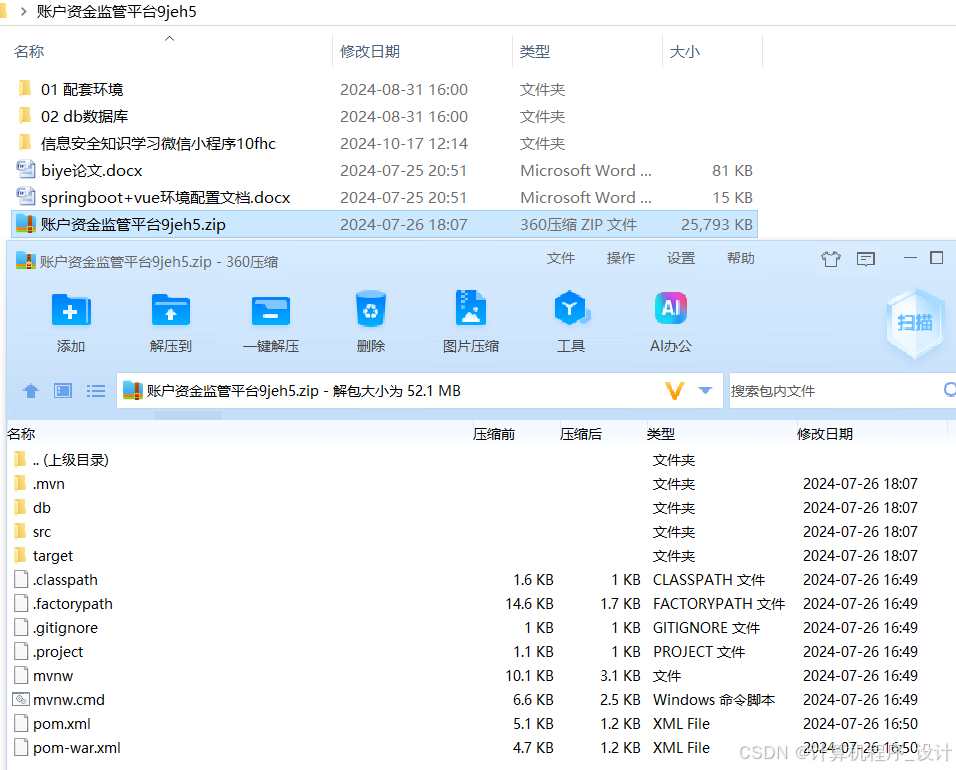This screenshot has width=956, height=770.
Task: Toggle the list view display mode
Action: [95, 391]
